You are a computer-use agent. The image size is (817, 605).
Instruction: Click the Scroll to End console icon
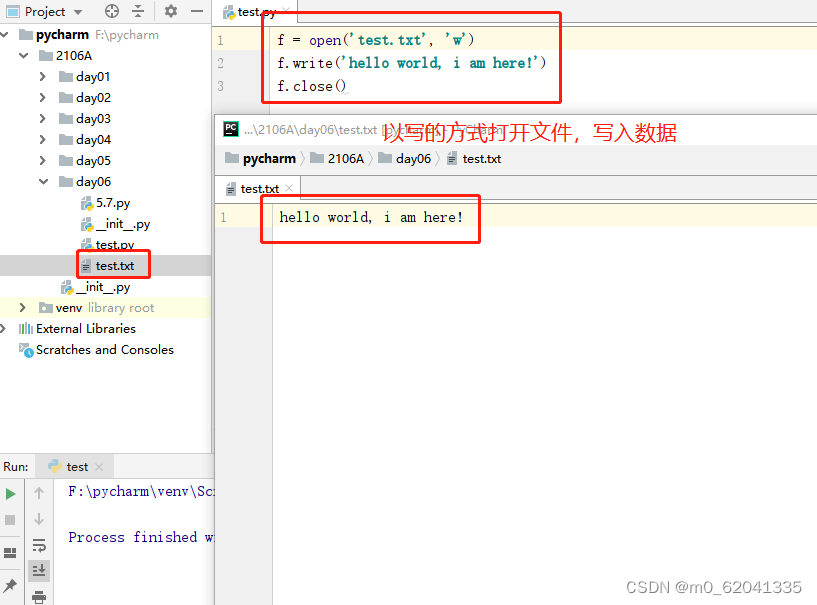(x=38, y=570)
